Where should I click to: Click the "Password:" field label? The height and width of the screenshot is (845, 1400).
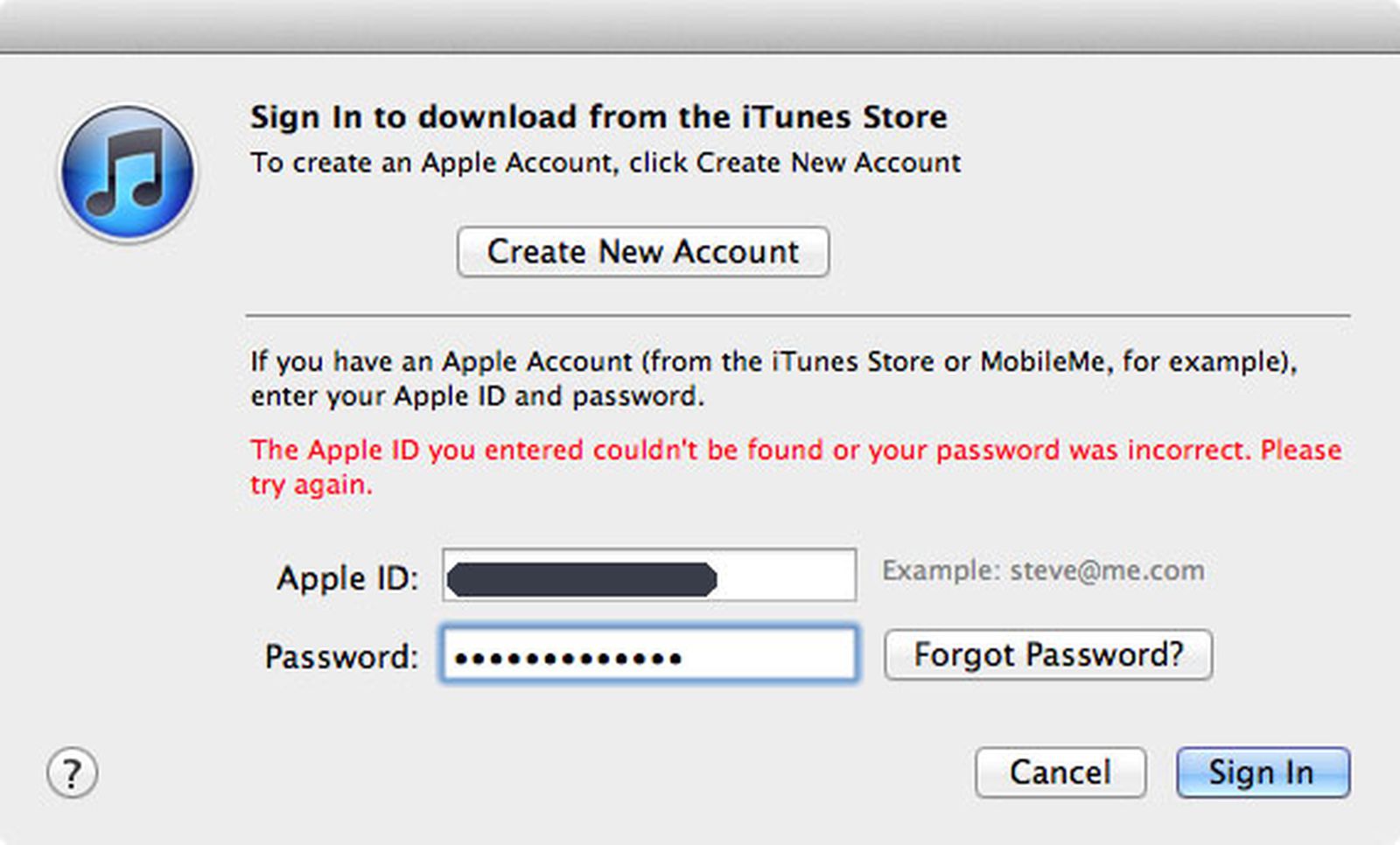click(341, 656)
